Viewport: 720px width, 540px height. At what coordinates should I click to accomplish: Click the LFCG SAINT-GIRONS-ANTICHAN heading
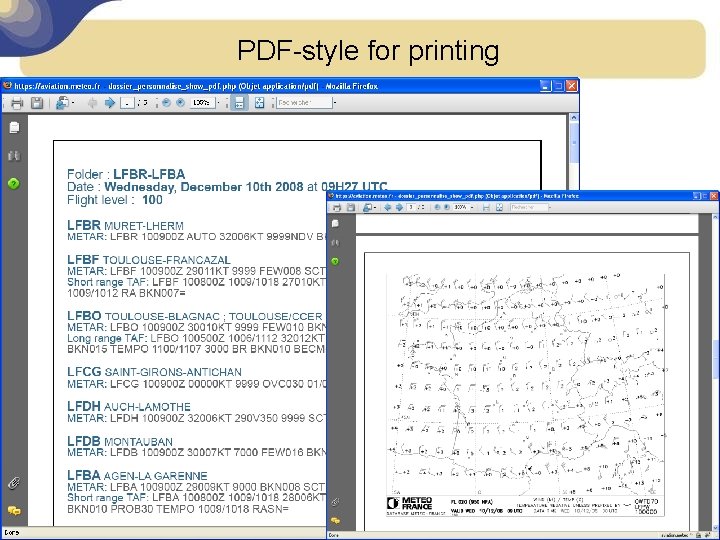pyautogui.click(x=154, y=372)
